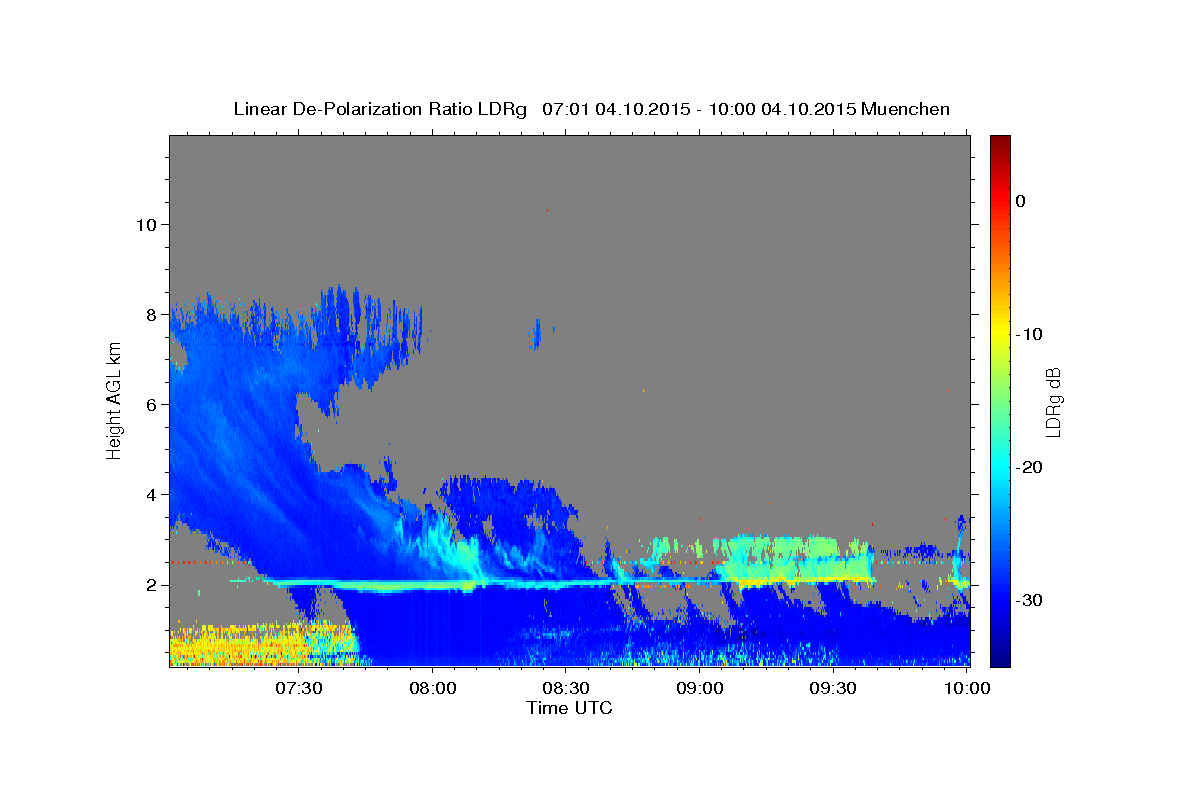Click the 07:30 time tick label
Viewport: 1200px width, 800px height.
click(299, 688)
